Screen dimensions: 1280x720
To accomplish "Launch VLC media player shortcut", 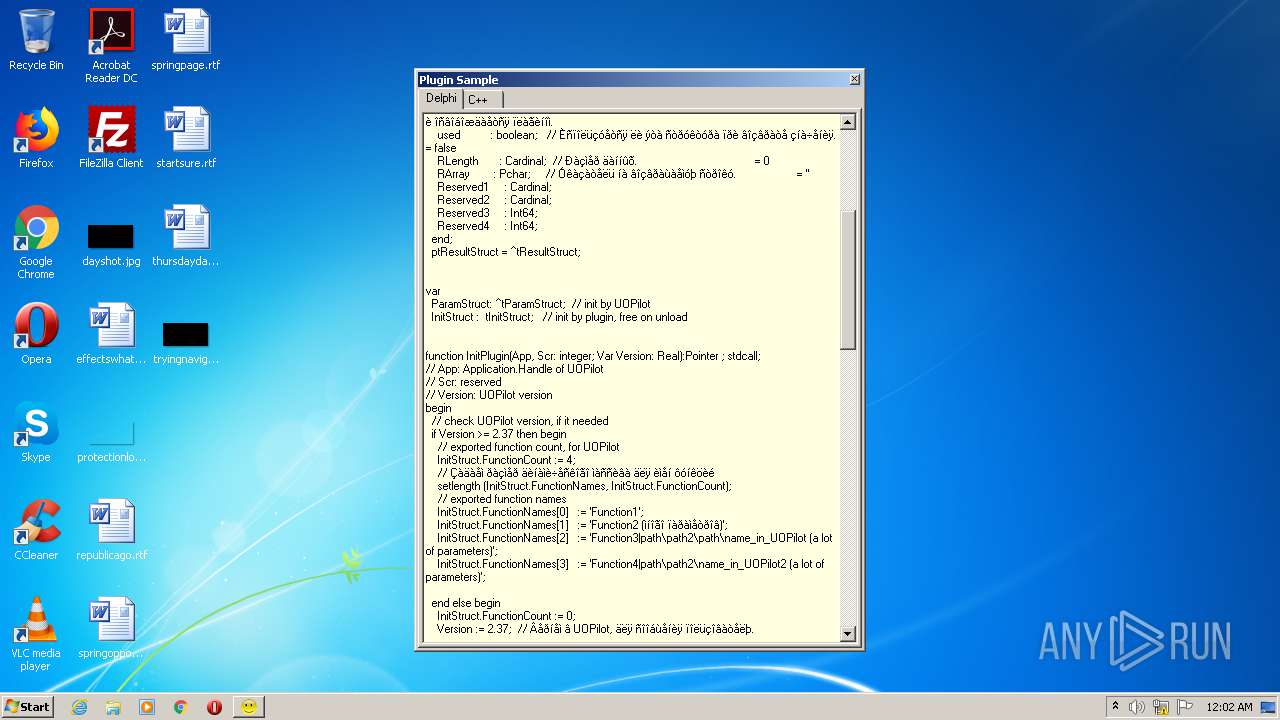I will (36, 635).
